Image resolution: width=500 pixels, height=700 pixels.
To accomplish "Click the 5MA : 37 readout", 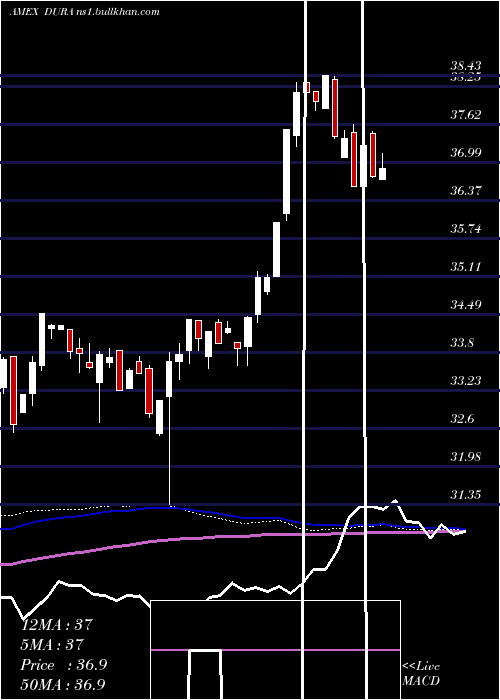I will coord(52,644).
